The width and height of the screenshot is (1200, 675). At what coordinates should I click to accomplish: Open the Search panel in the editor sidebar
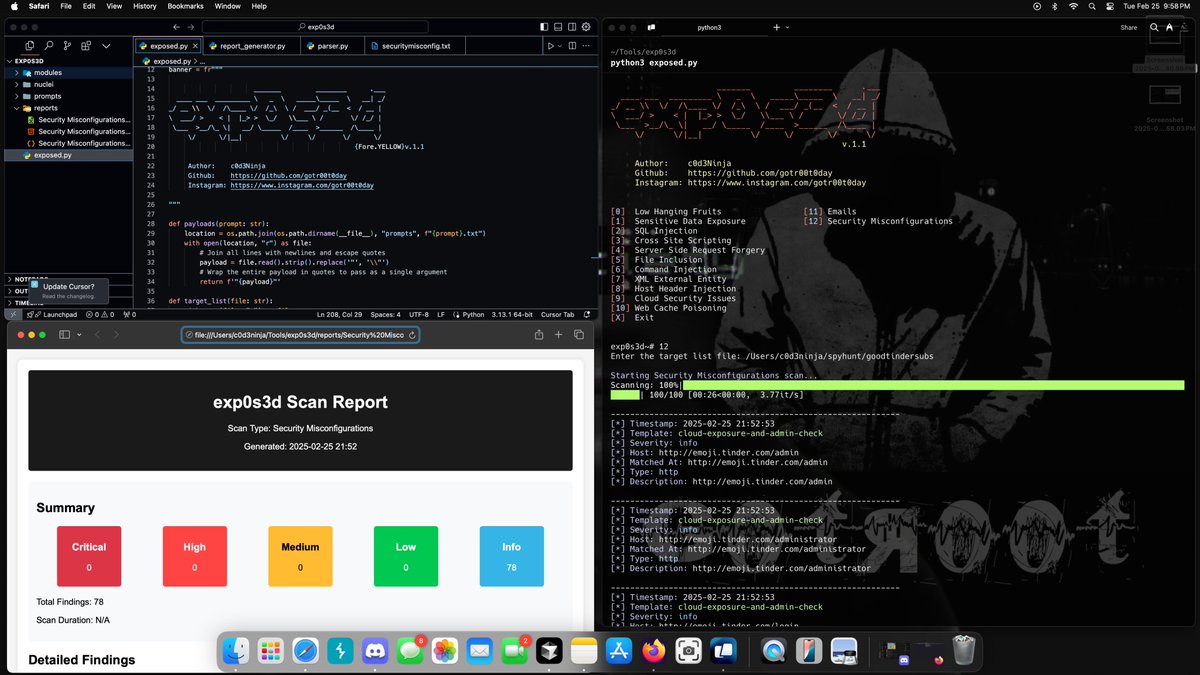click(x=50, y=45)
